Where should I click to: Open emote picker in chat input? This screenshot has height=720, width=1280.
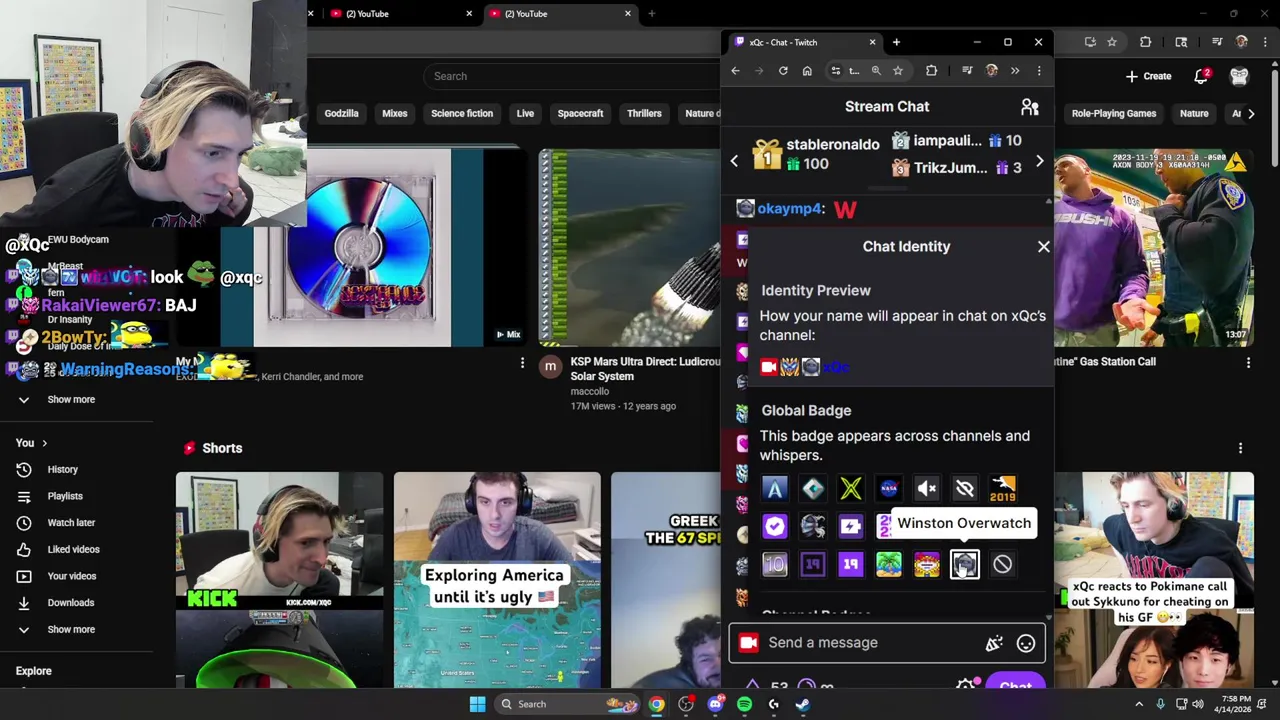(x=1026, y=644)
